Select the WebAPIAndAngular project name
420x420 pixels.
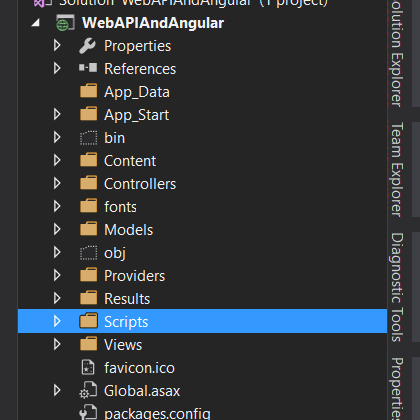153,23
